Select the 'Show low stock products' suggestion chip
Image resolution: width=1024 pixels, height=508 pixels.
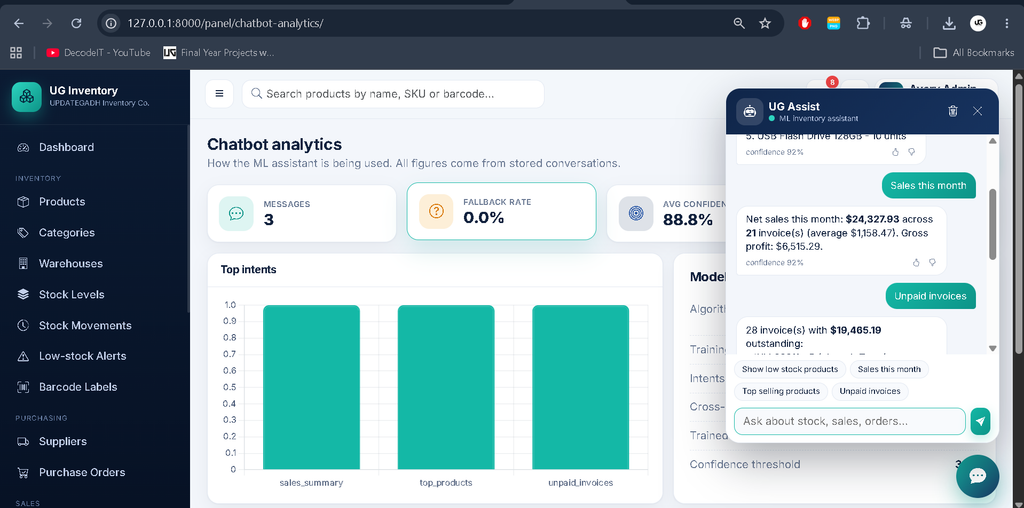[790, 369]
